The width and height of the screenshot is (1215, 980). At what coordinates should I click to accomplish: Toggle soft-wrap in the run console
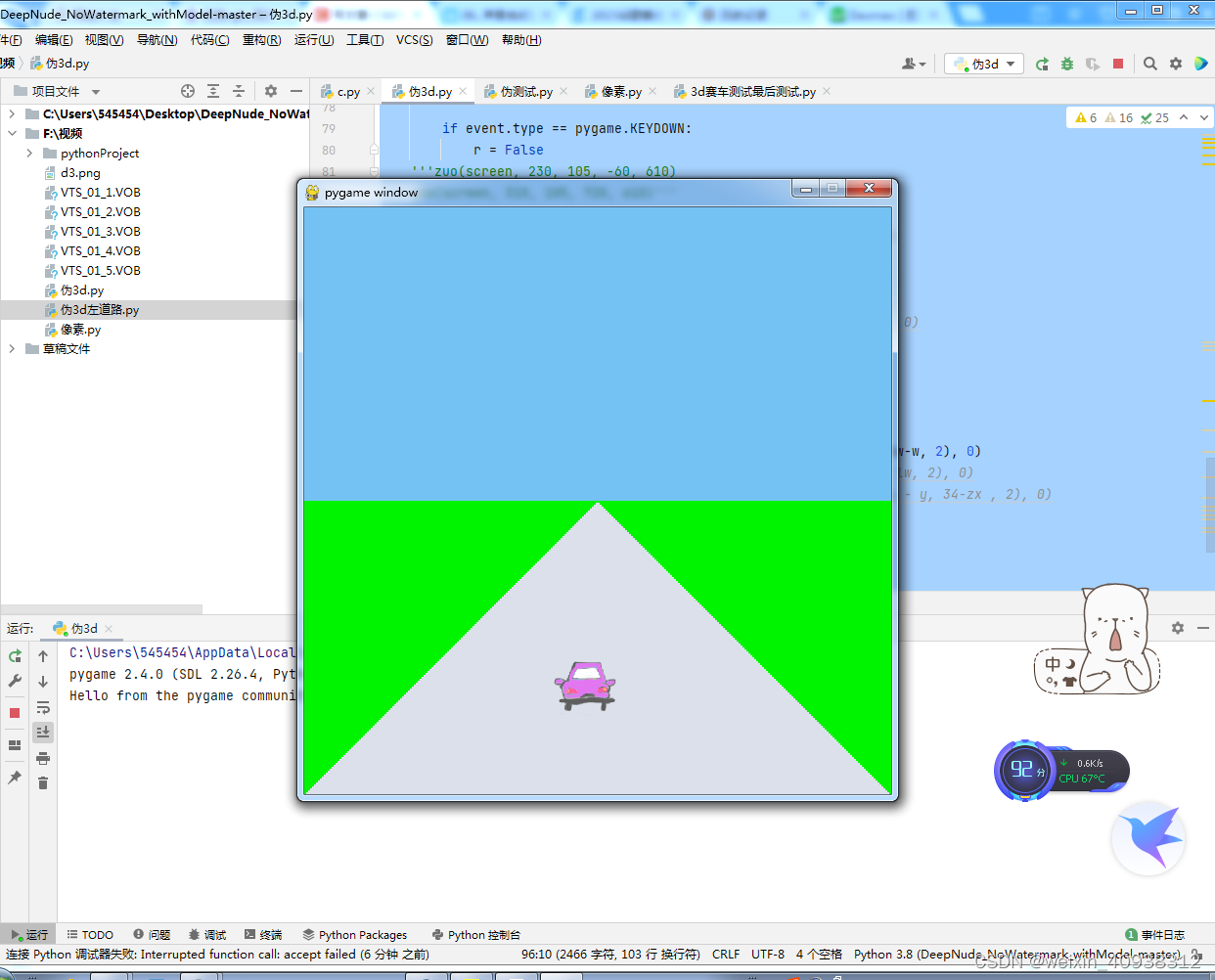43,707
